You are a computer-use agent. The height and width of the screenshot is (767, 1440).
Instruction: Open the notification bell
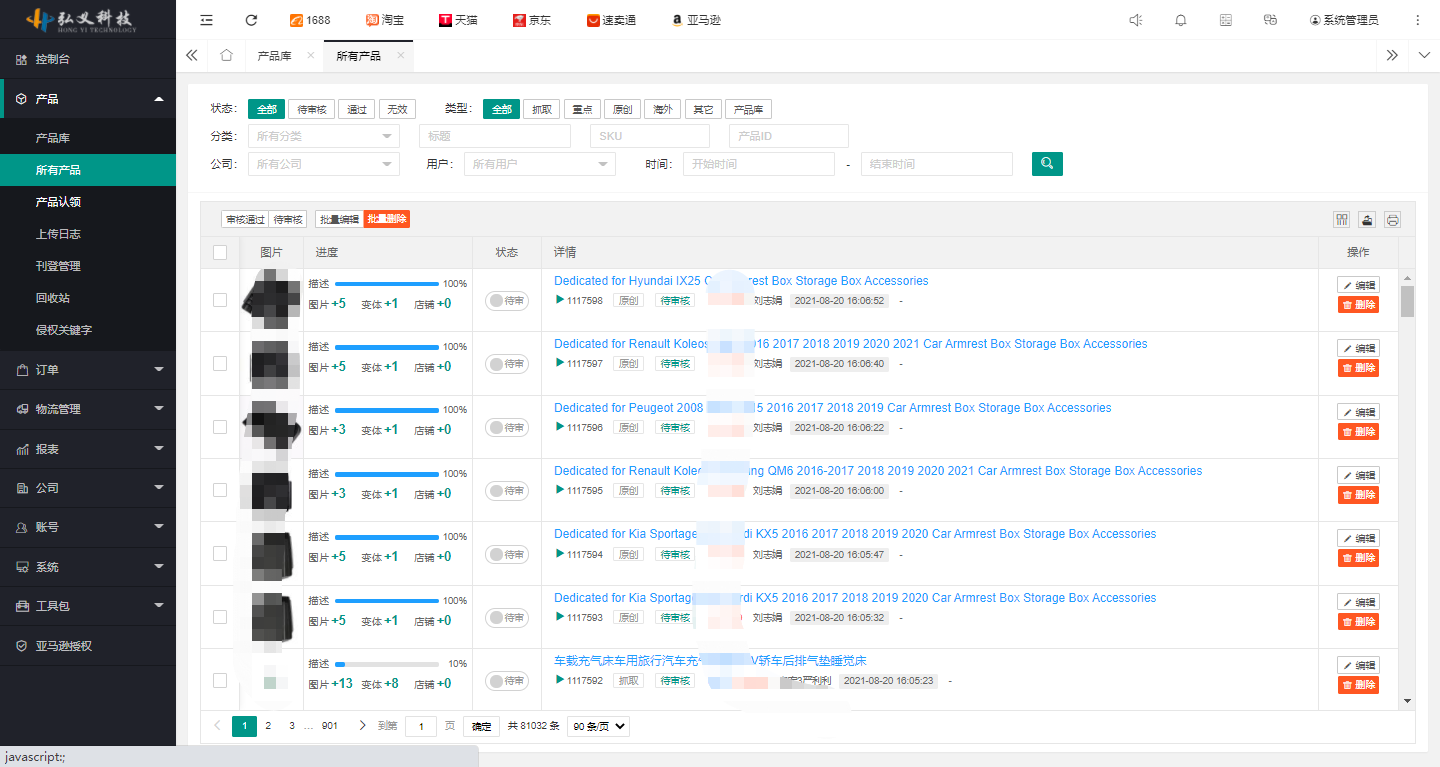tap(1181, 20)
